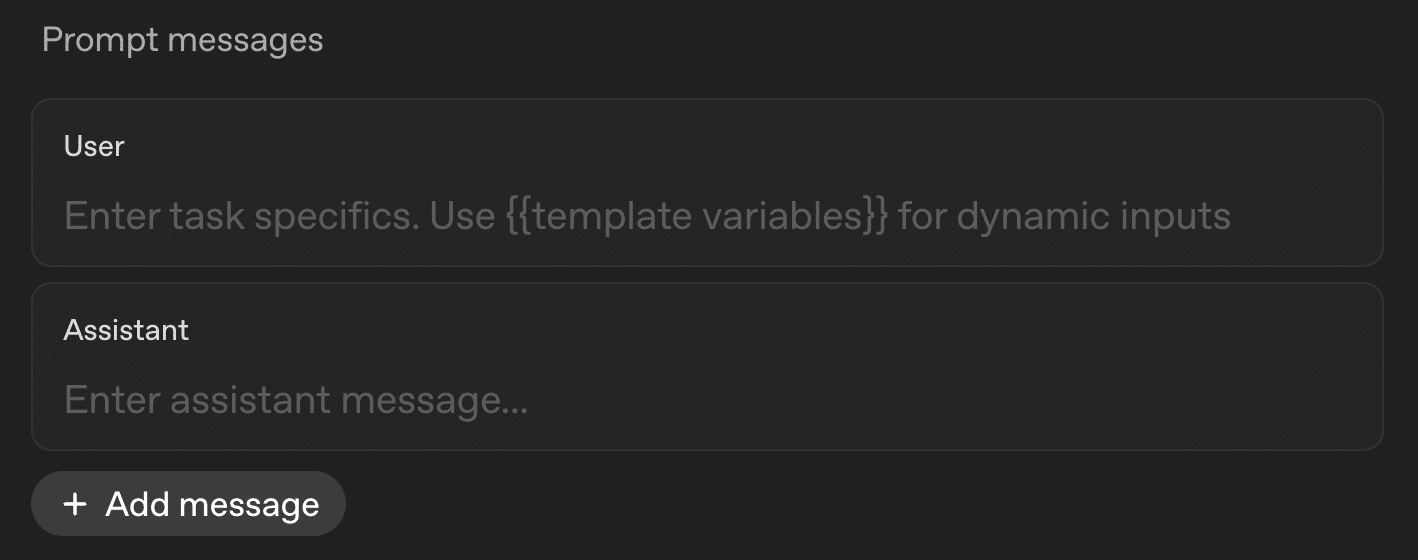Select the Prompt messages heading
This screenshot has height=560, width=1418.
182,40
